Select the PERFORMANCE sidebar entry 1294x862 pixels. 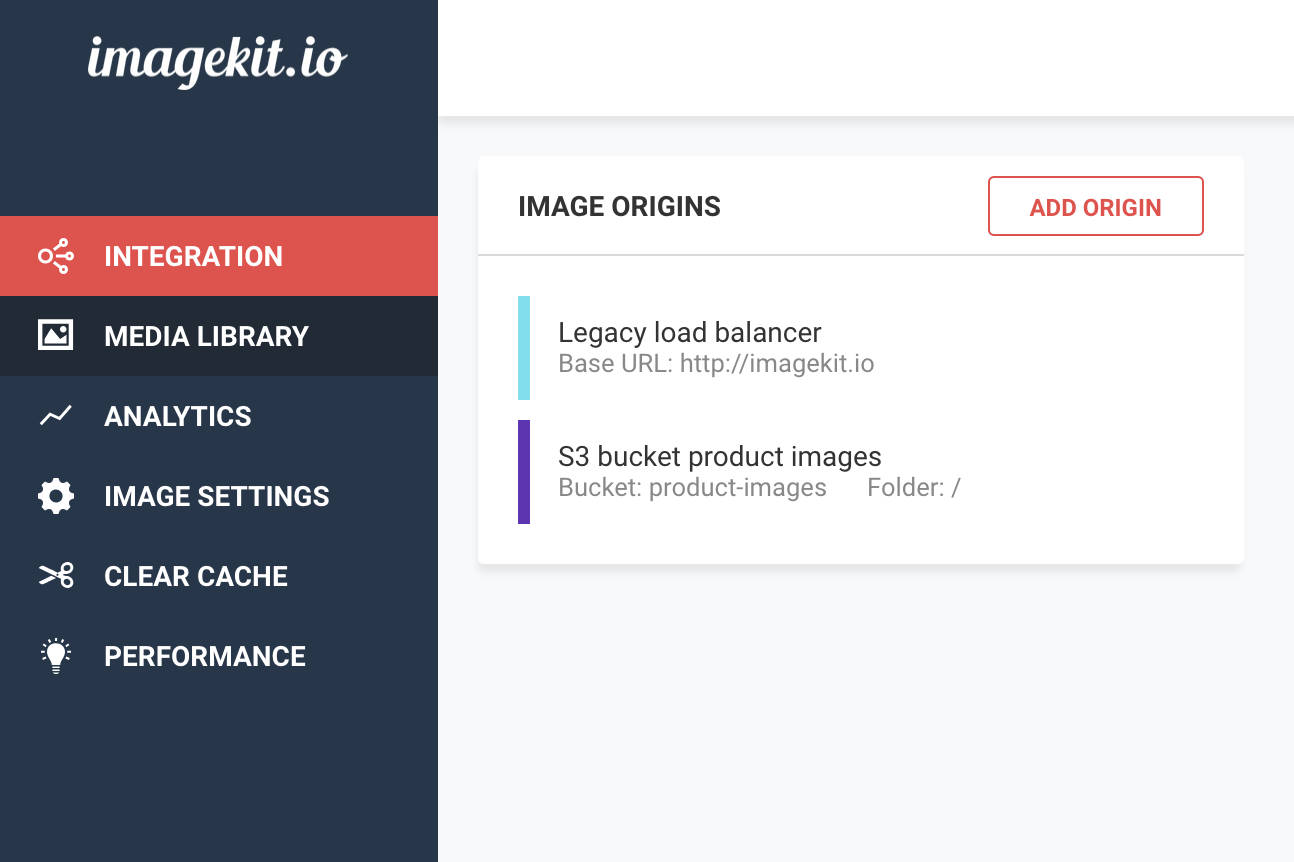204,656
